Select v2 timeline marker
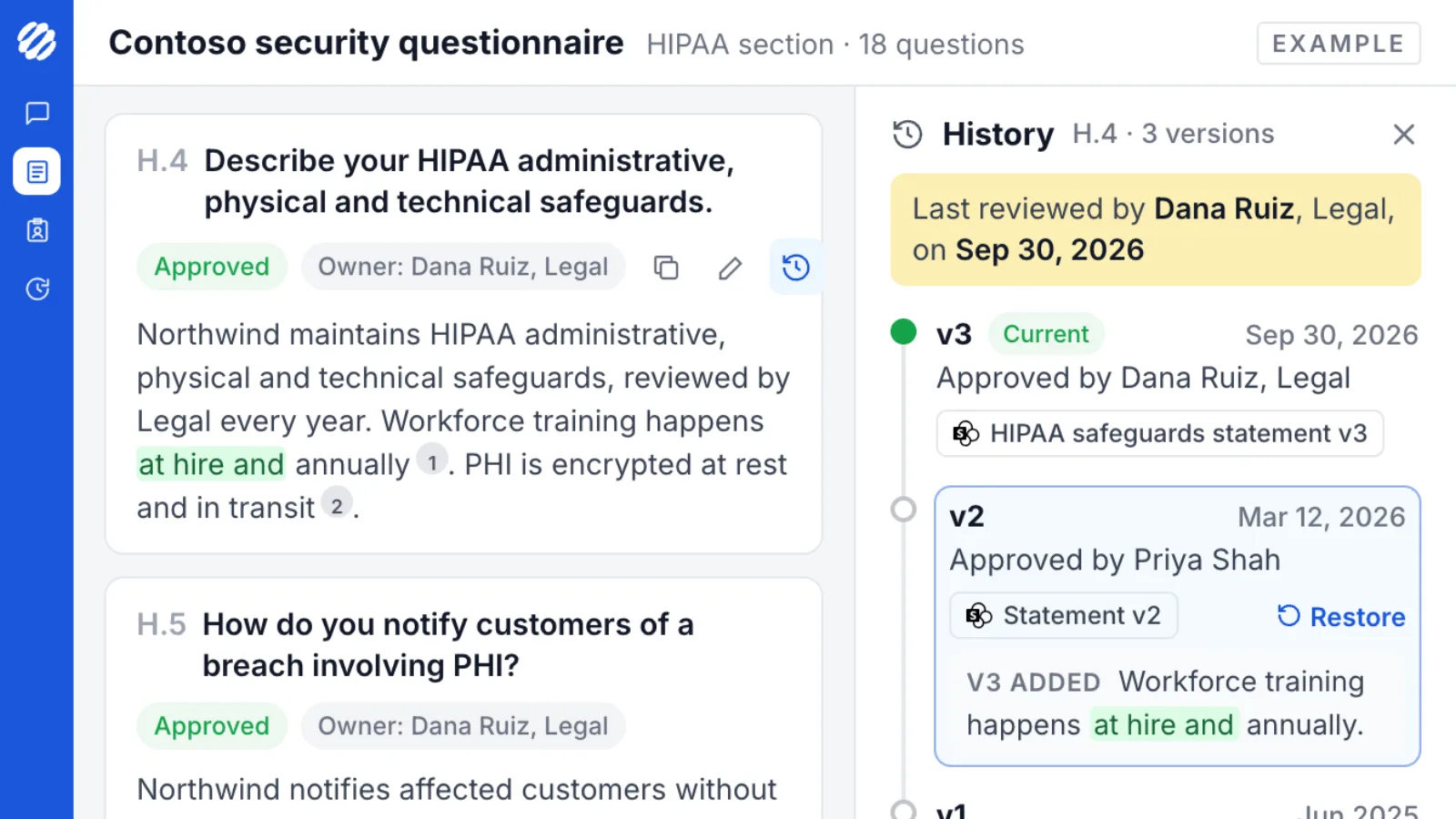 [x=904, y=510]
